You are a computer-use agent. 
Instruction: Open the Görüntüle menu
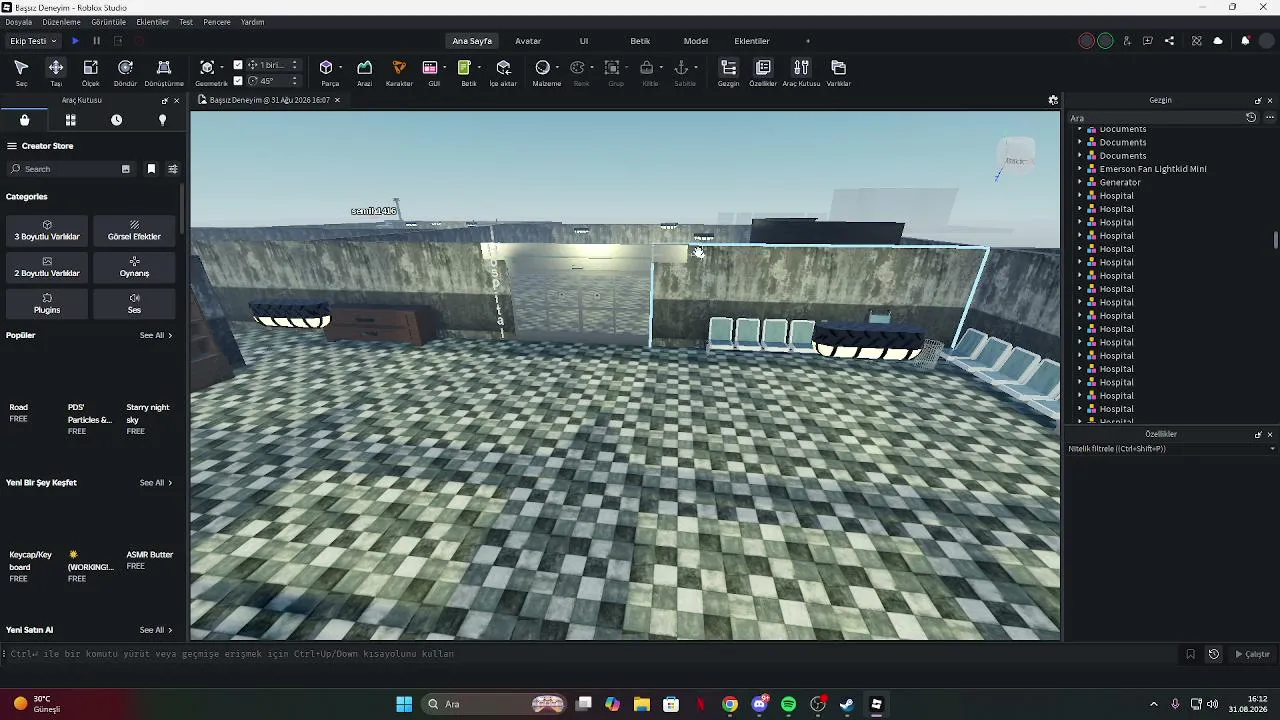108,22
